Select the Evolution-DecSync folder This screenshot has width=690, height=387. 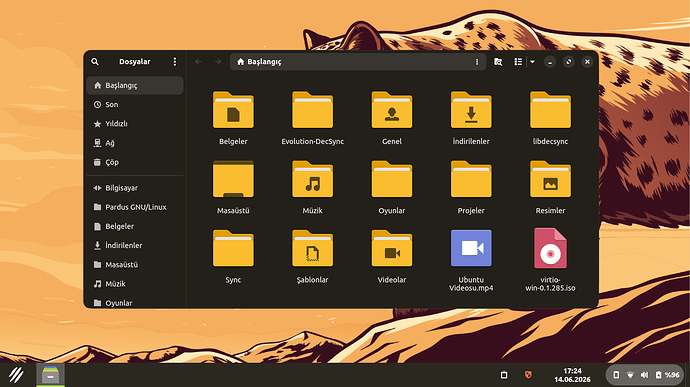pos(312,110)
